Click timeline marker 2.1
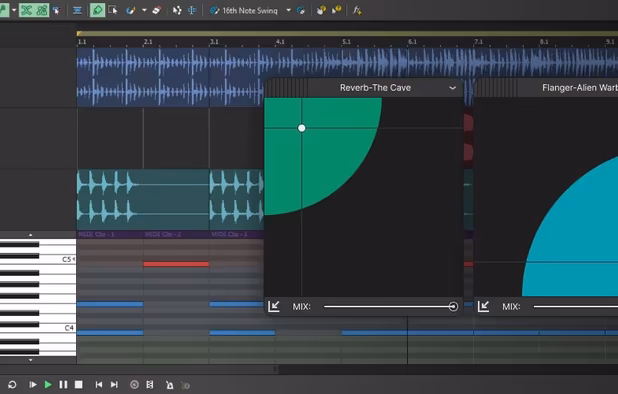618x394 pixels. click(x=148, y=42)
